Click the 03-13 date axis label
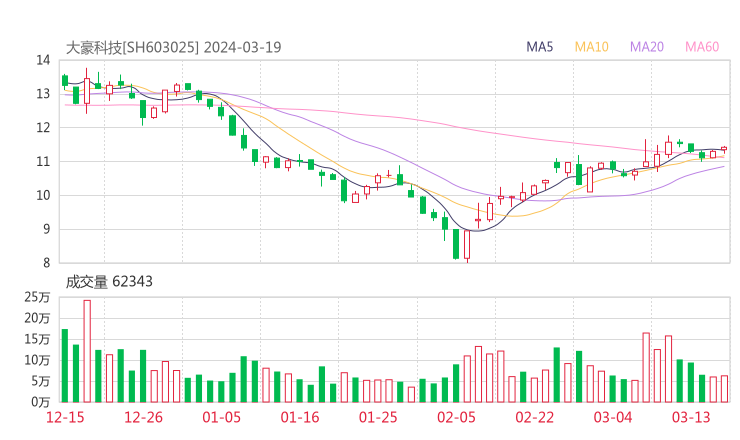This screenshot has height=440, width=740. pyautogui.click(x=691, y=417)
